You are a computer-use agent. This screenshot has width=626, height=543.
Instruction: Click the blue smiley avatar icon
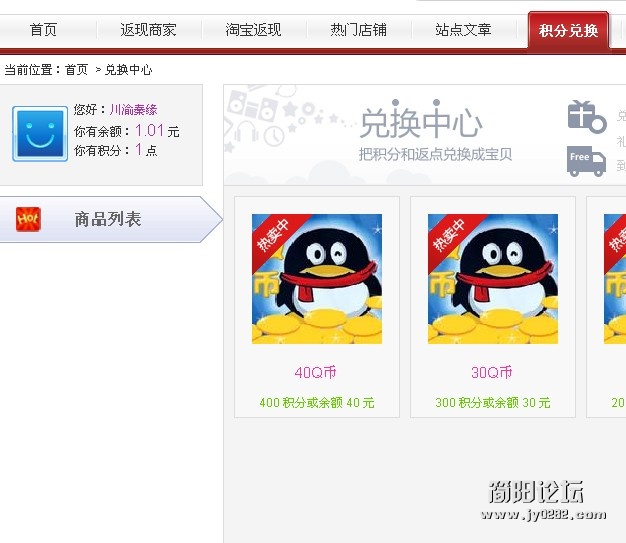pyautogui.click(x=40, y=134)
